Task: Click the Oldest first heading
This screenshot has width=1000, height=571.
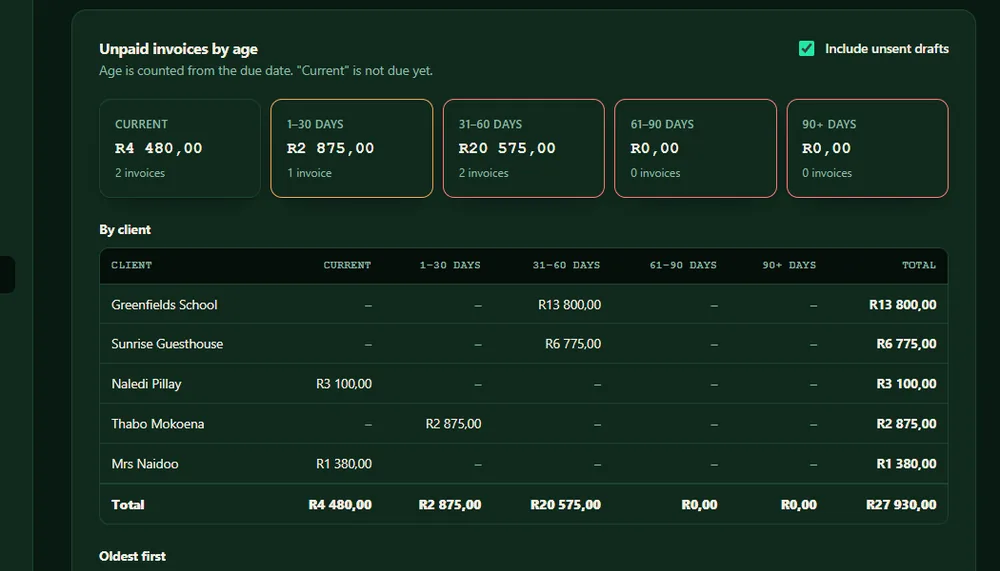Action: [132, 556]
